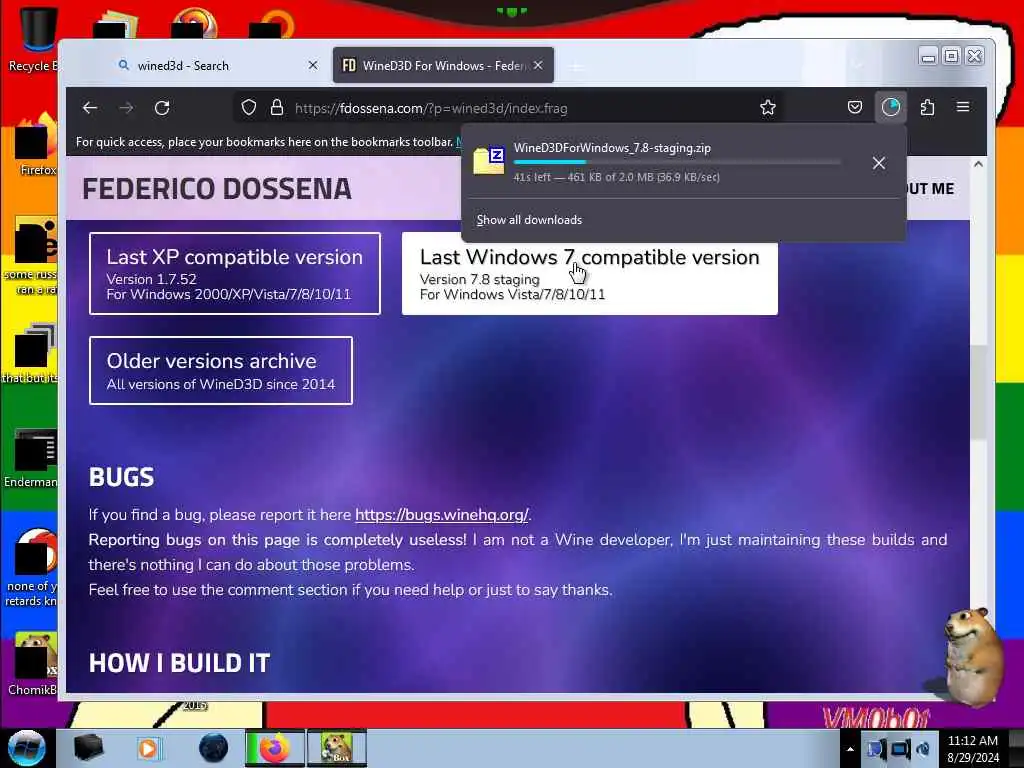Close the WineD3D For Windows tab
Viewport: 1024px width, 768px height.
click(x=537, y=65)
